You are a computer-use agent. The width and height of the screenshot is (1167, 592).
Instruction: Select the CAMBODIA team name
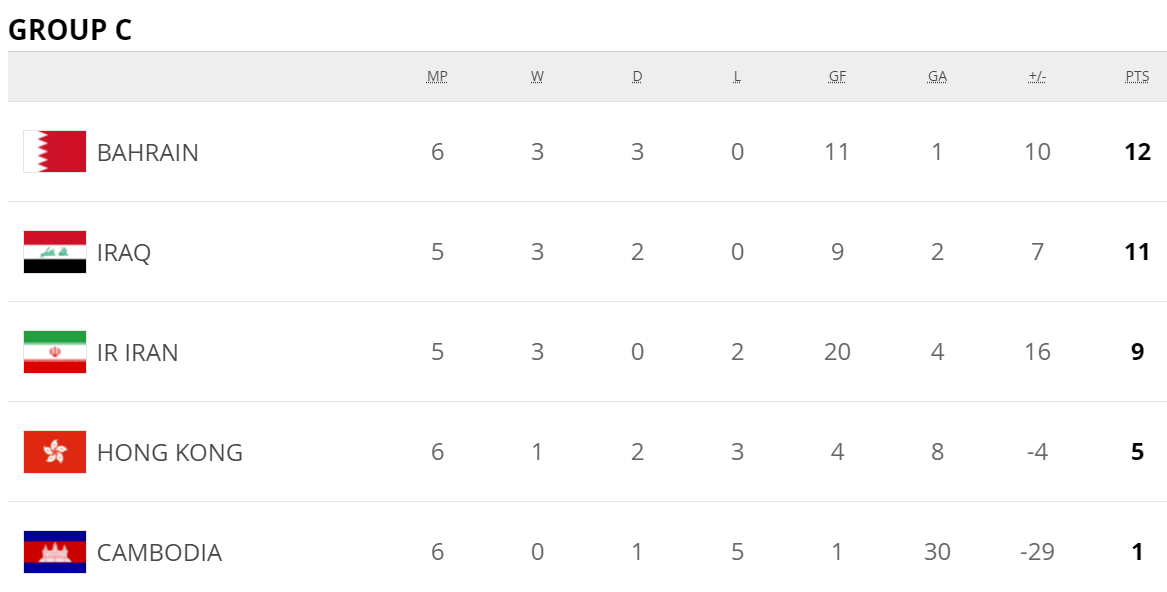click(x=159, y=553)
